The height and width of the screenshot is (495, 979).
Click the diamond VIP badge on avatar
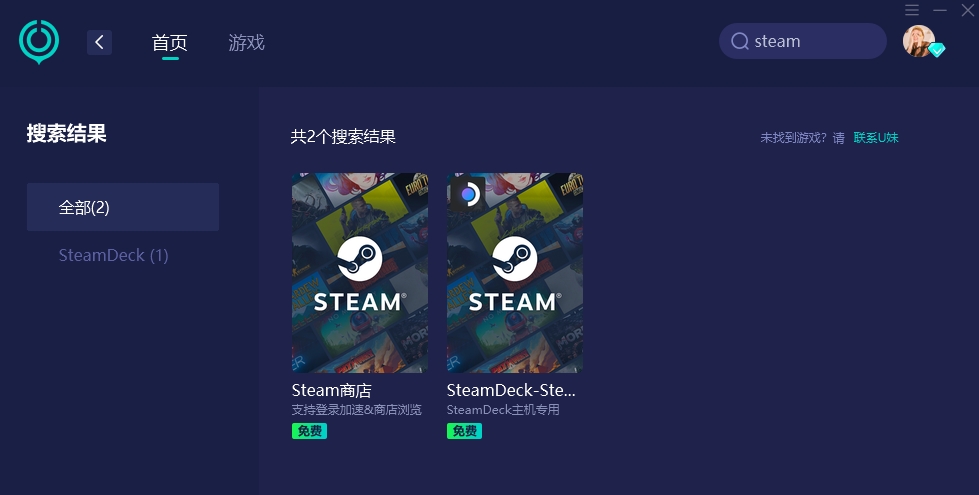tap(937, 50)
